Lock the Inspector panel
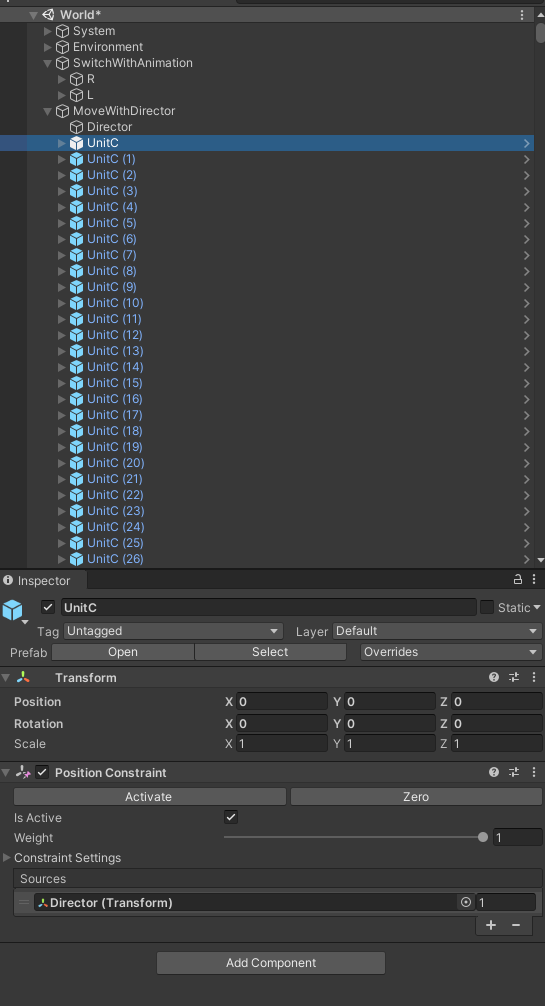 point(517,579)
